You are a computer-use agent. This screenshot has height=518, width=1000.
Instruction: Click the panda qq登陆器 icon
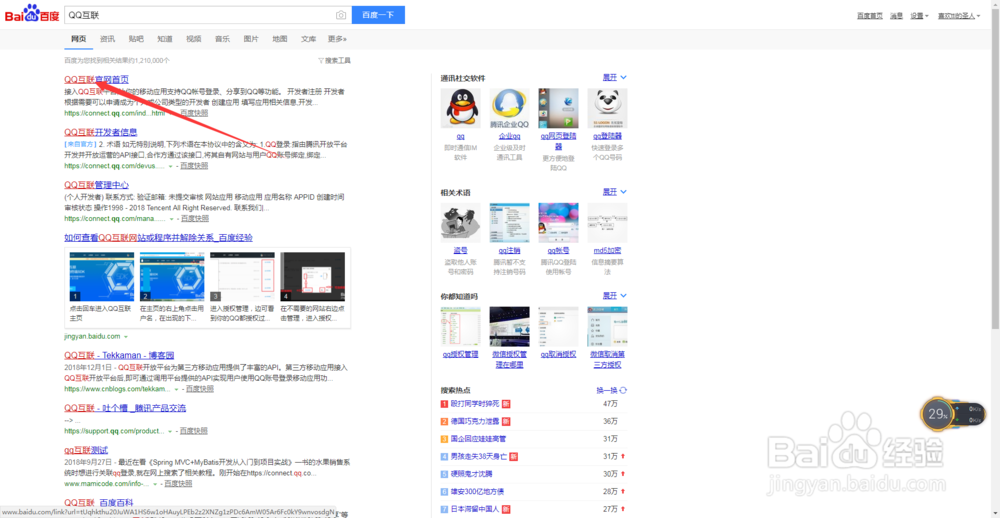[607, 108]
